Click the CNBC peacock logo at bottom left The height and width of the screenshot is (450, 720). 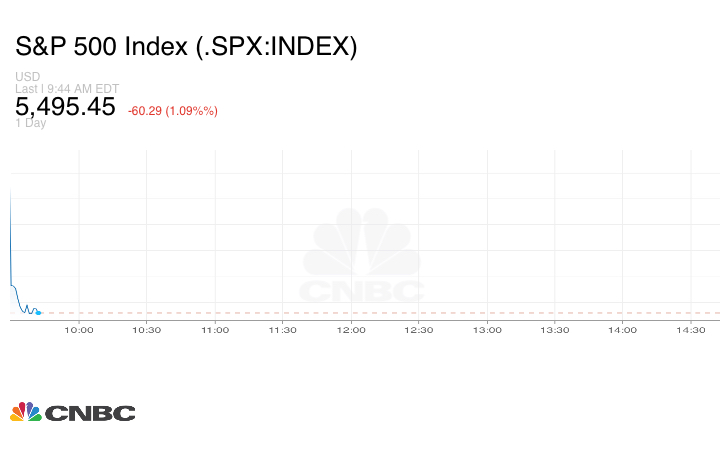click(x=72, y=412)
